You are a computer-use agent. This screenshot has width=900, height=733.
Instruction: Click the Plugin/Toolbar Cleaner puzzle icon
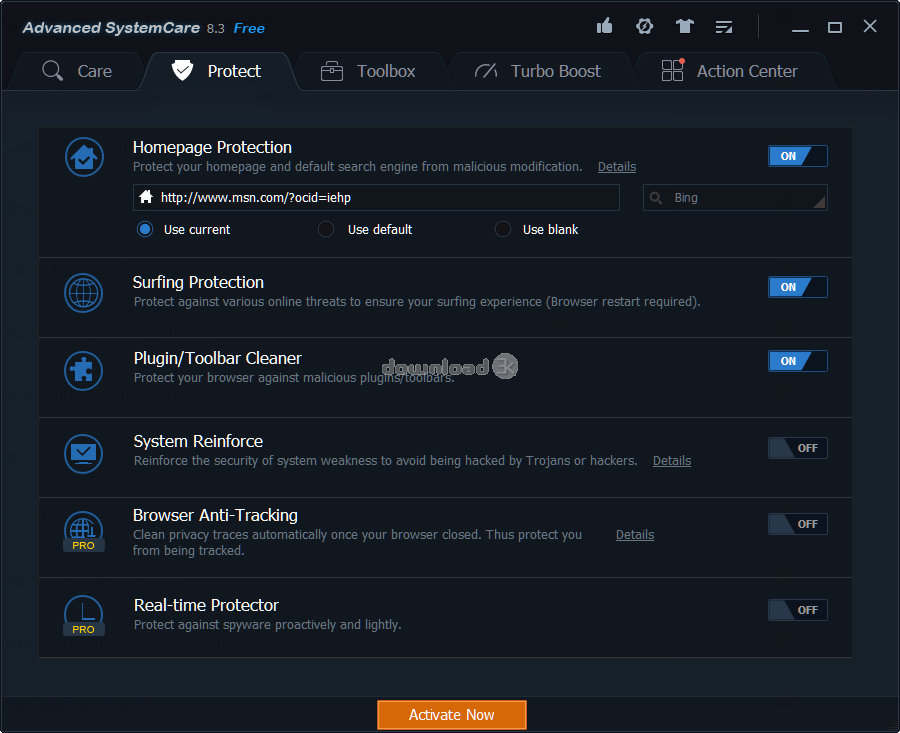click(84, 370)
